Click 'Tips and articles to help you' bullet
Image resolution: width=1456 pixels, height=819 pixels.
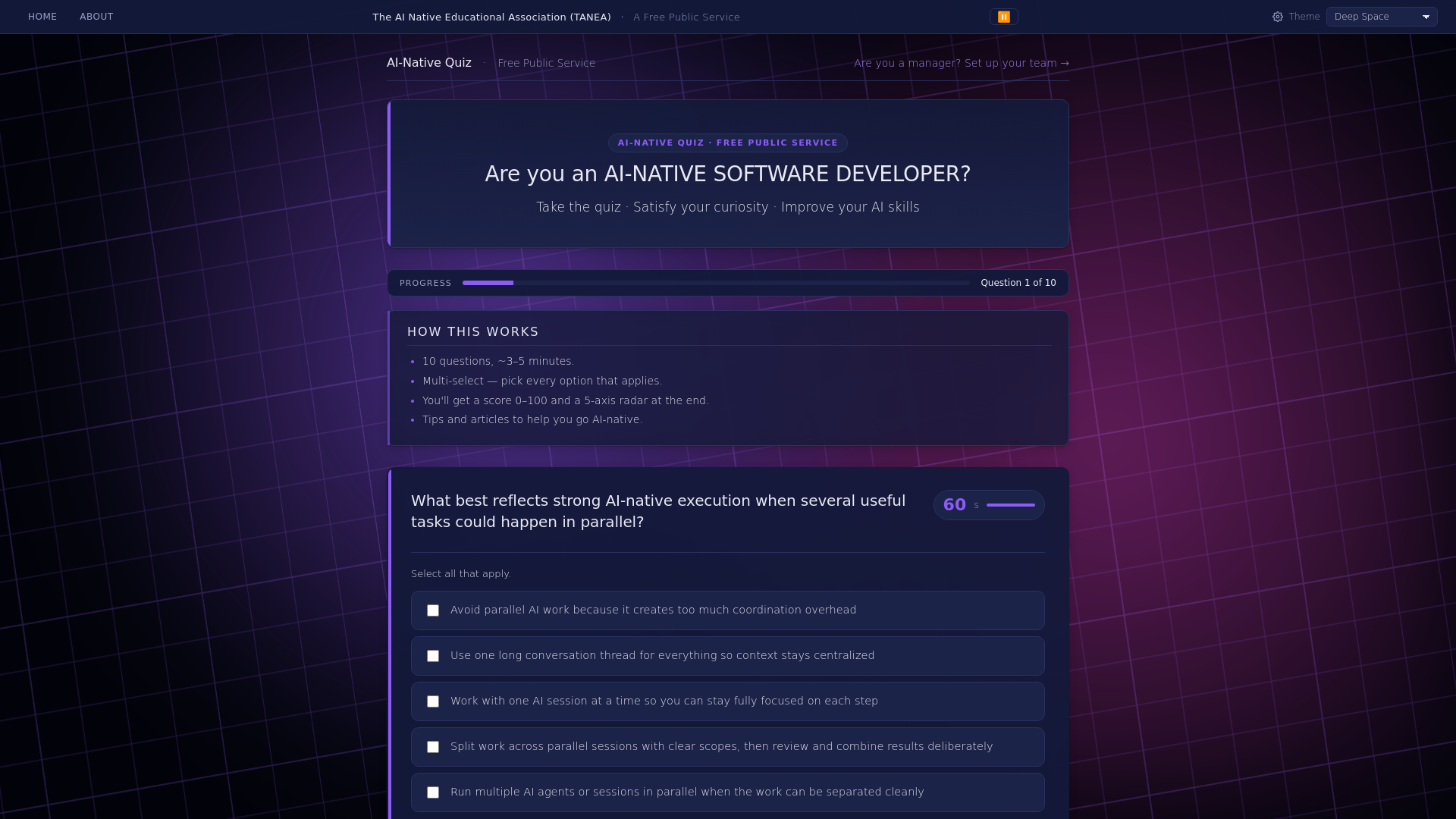coord(532,420)
